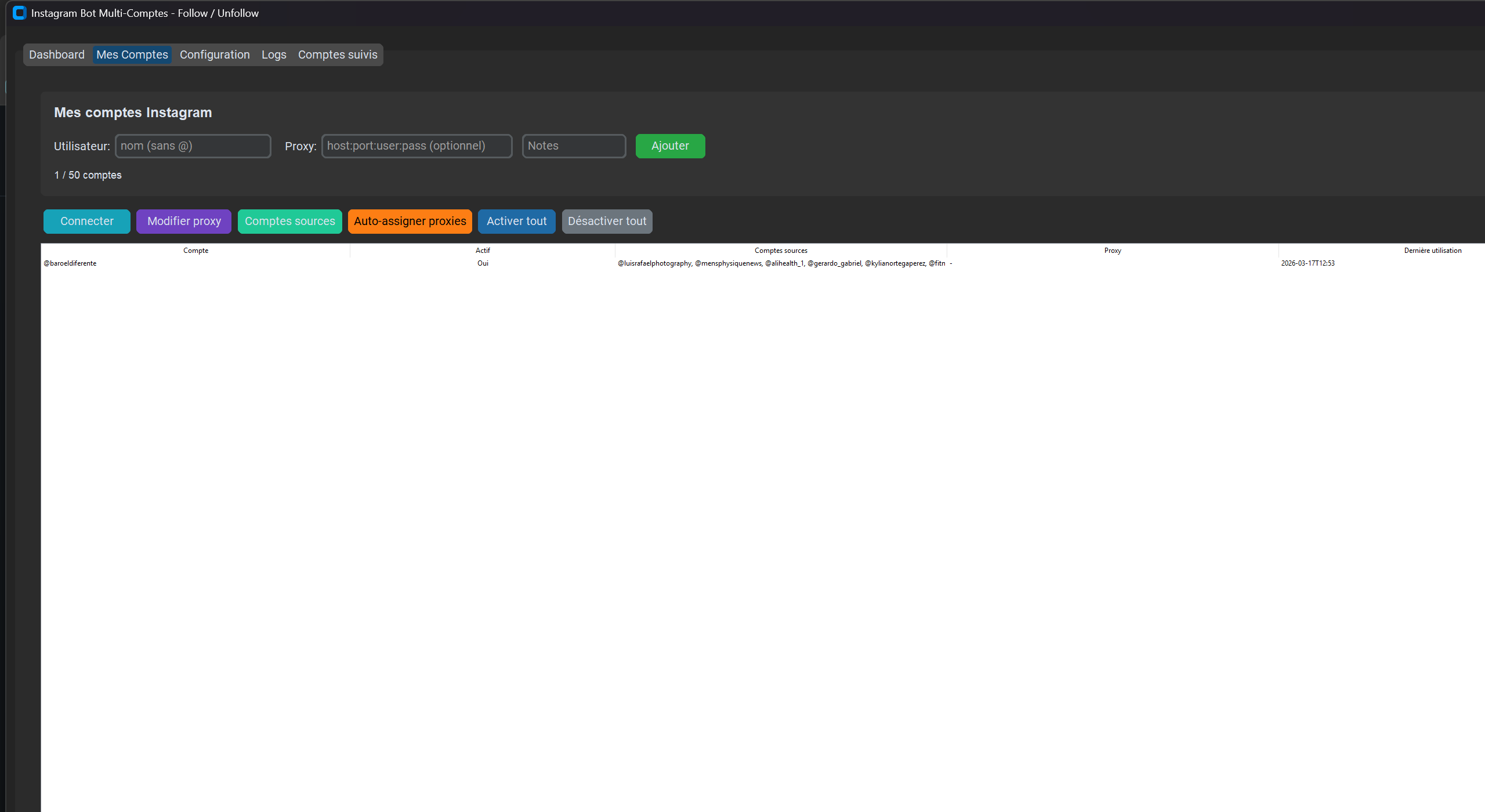Go to the Logs tab

(x=274, y=55)
